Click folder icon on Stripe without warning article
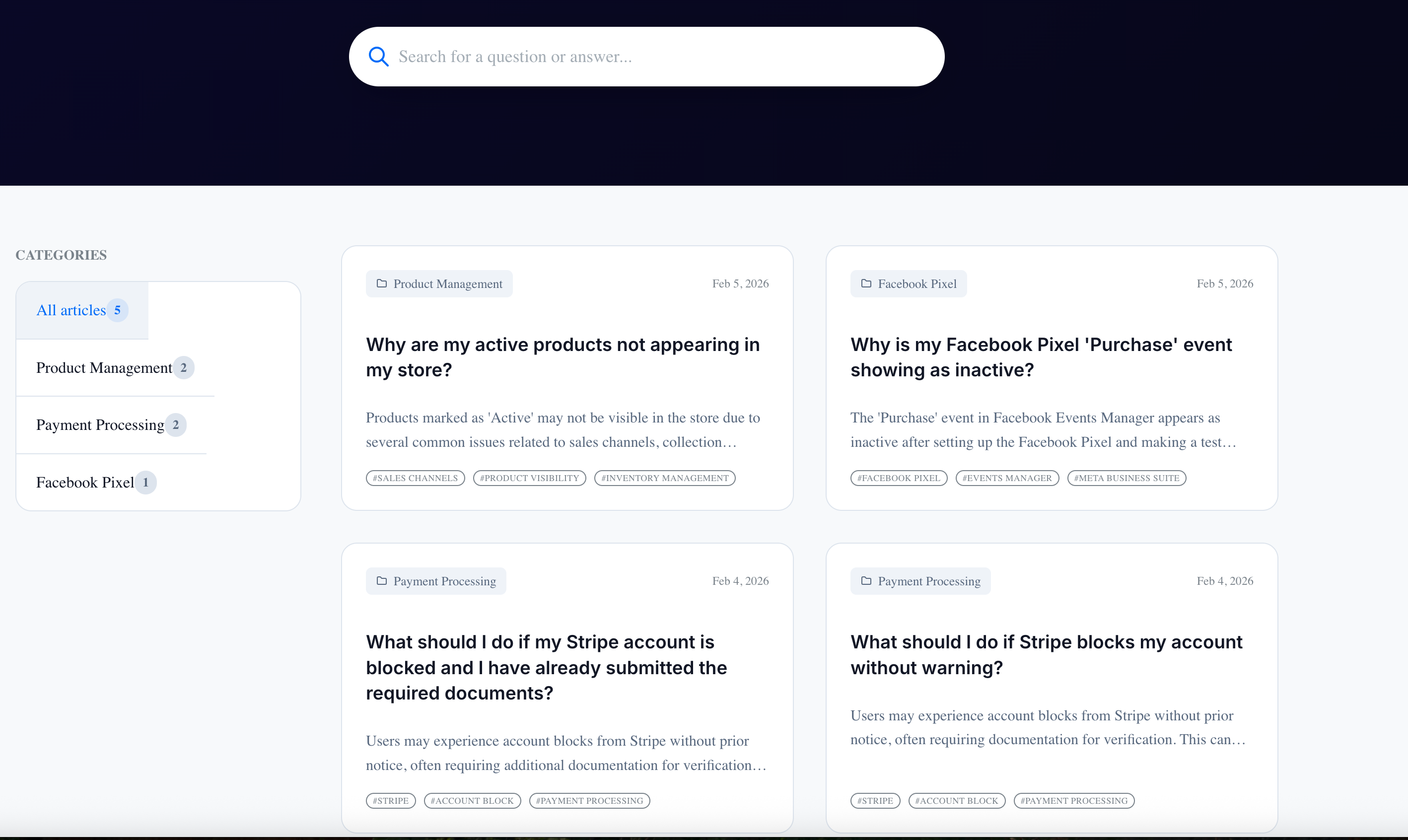 click(x=866, y=581)
